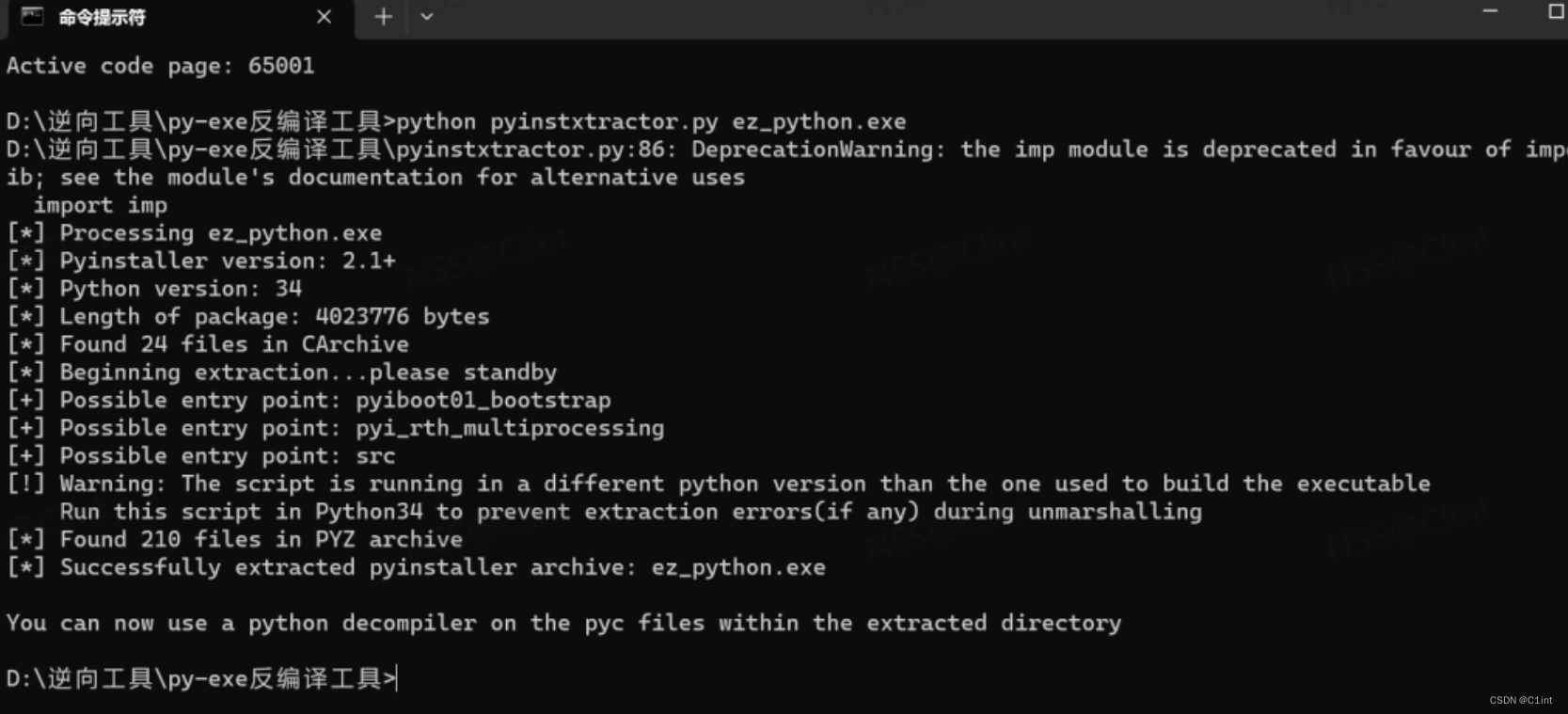Click 'ib; see the module's documentation' line
The image size is (1568, 714).
tap(375, 177)
